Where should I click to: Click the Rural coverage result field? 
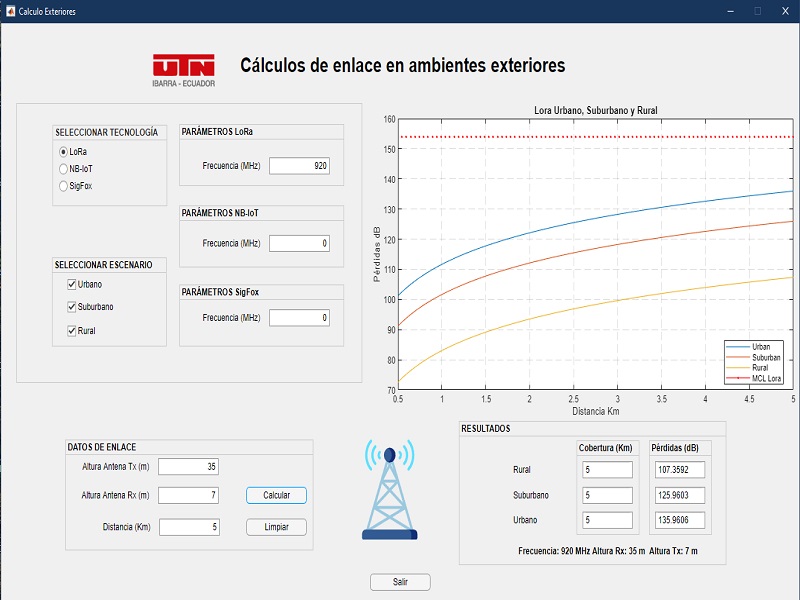point(608,470)
